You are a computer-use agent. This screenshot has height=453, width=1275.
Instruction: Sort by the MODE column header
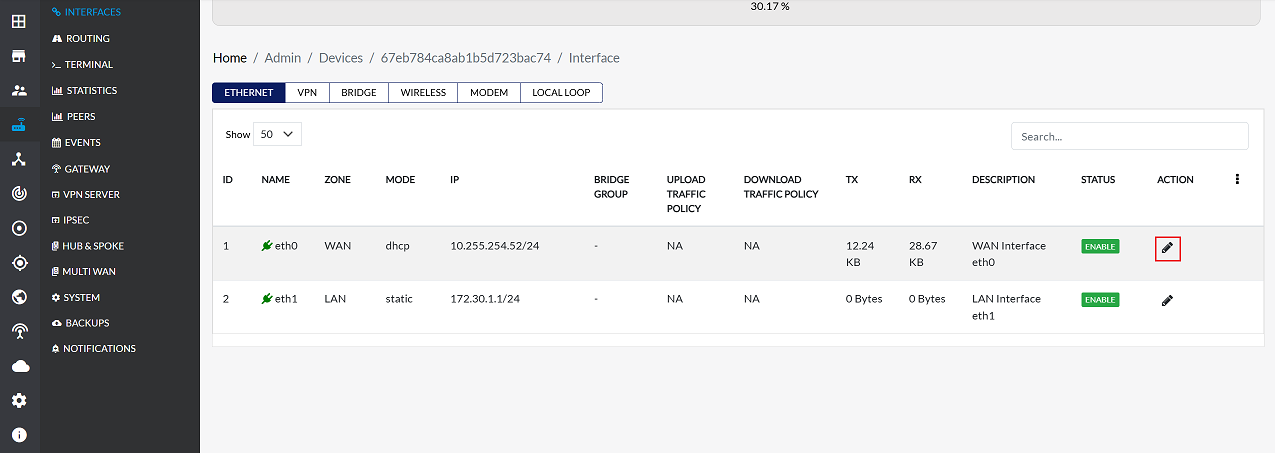[400, 180]
